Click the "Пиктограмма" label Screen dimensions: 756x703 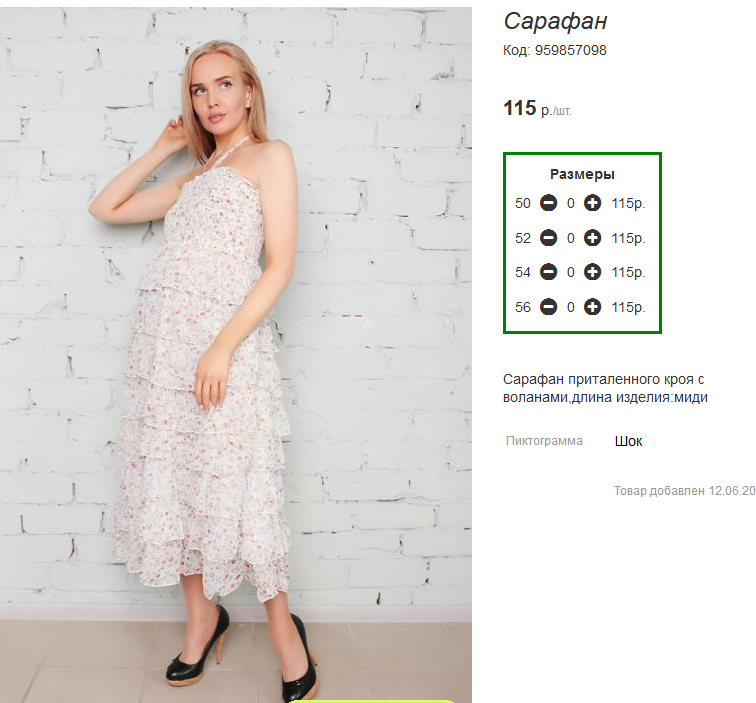tap(544, 441)
